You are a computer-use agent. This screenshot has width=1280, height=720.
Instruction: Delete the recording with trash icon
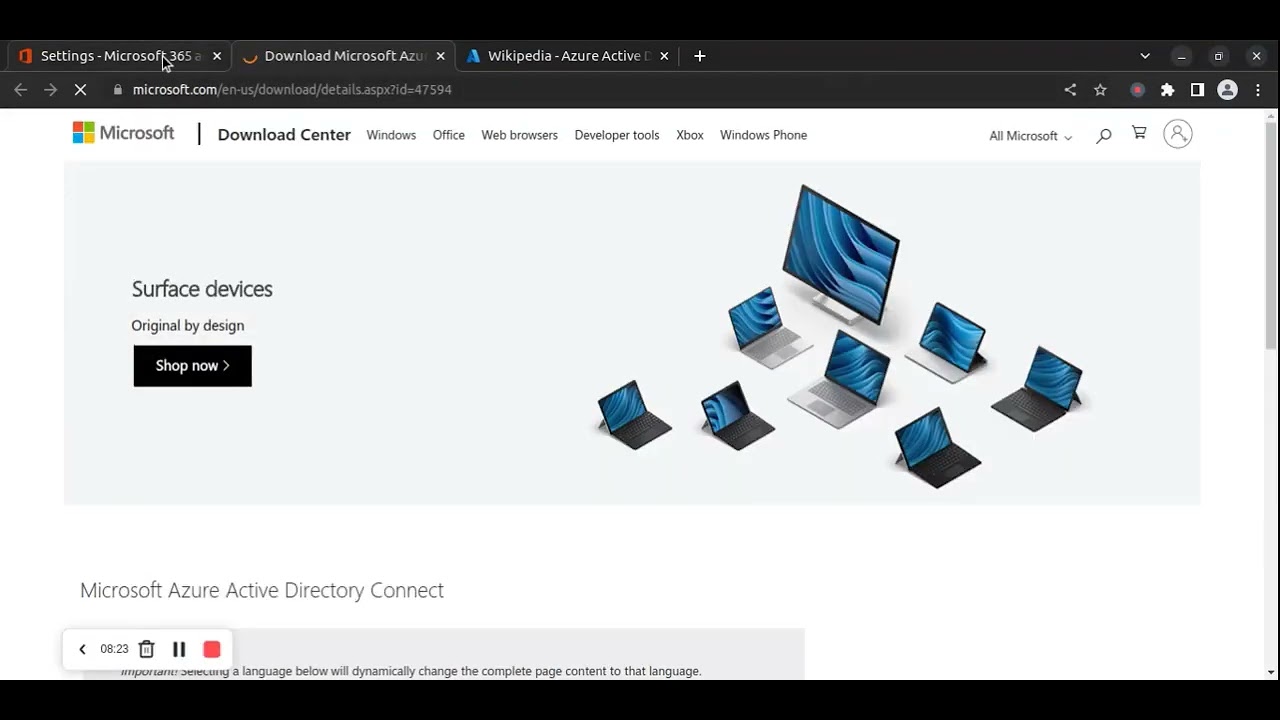tap(147, 649)
